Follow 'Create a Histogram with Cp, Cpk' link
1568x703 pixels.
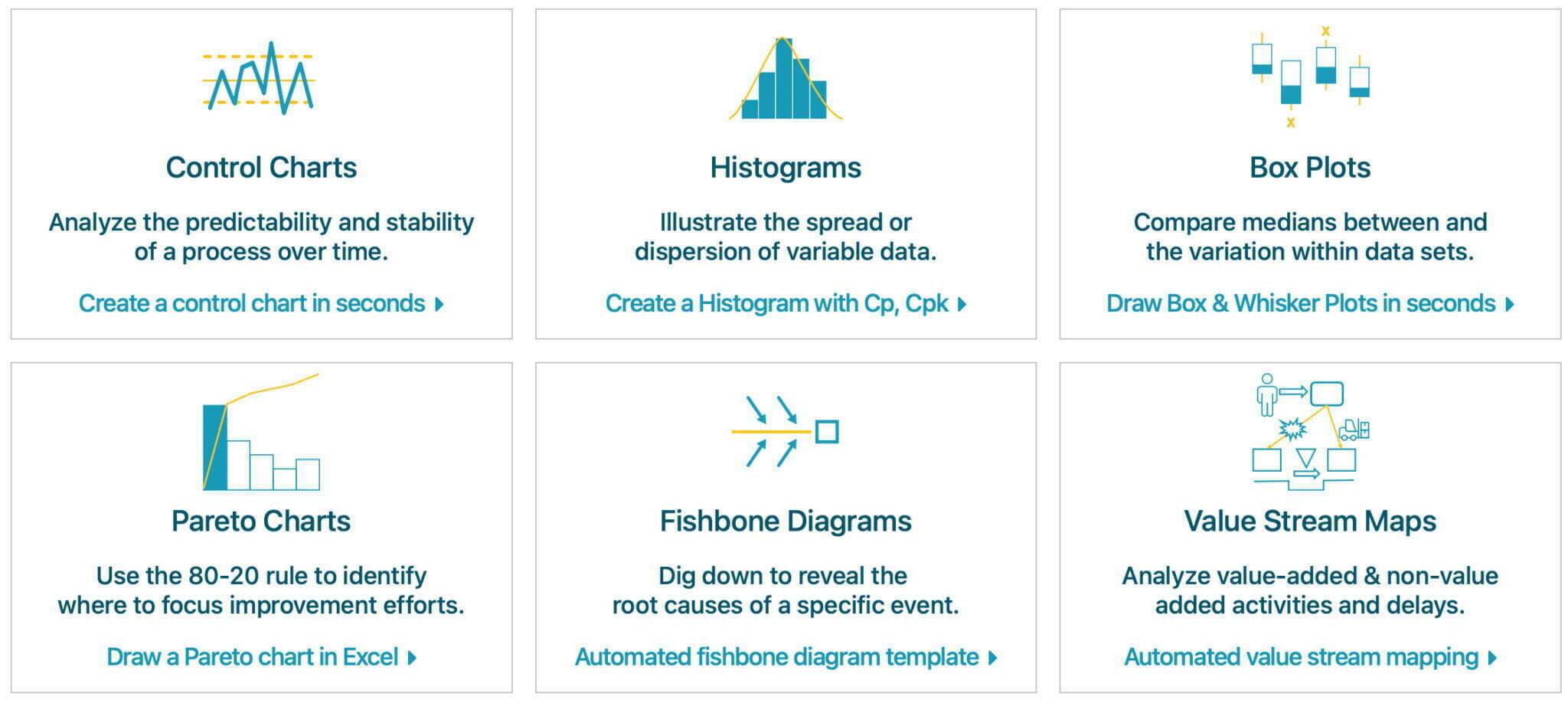tap(777, 303)
